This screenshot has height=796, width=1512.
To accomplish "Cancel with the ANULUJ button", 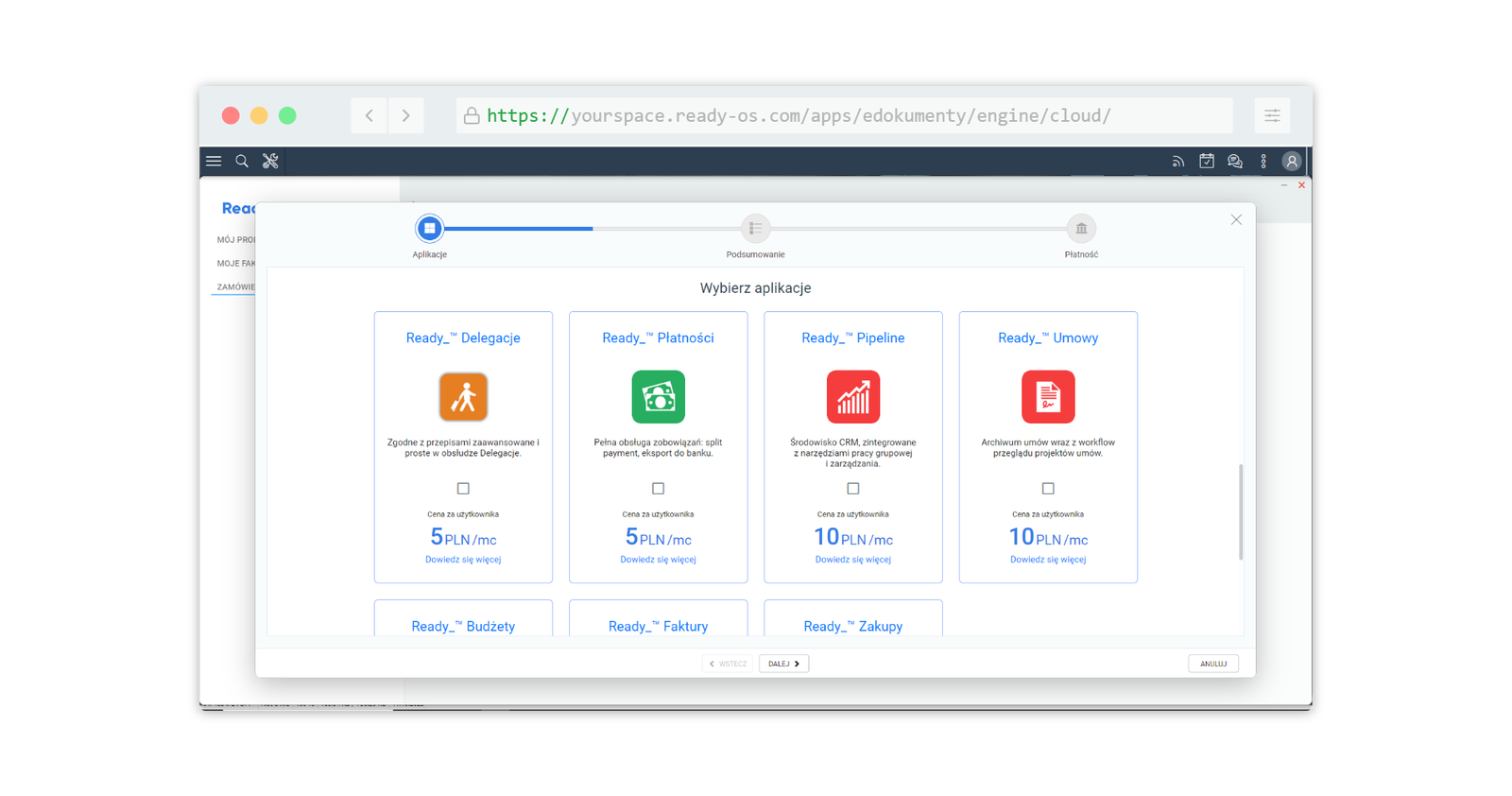I will tap(1213, 664).
